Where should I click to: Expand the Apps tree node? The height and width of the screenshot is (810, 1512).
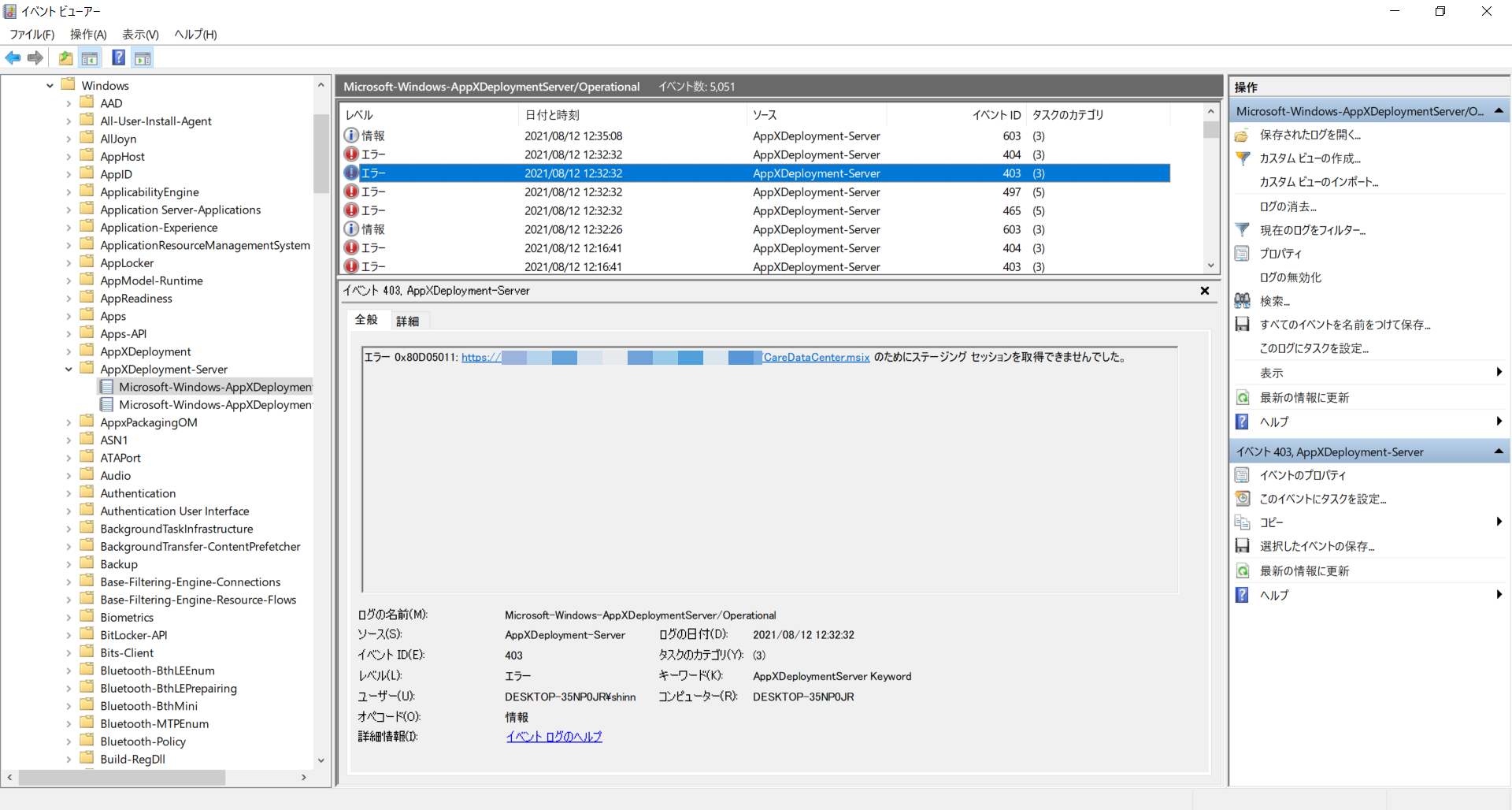[70, 315]
